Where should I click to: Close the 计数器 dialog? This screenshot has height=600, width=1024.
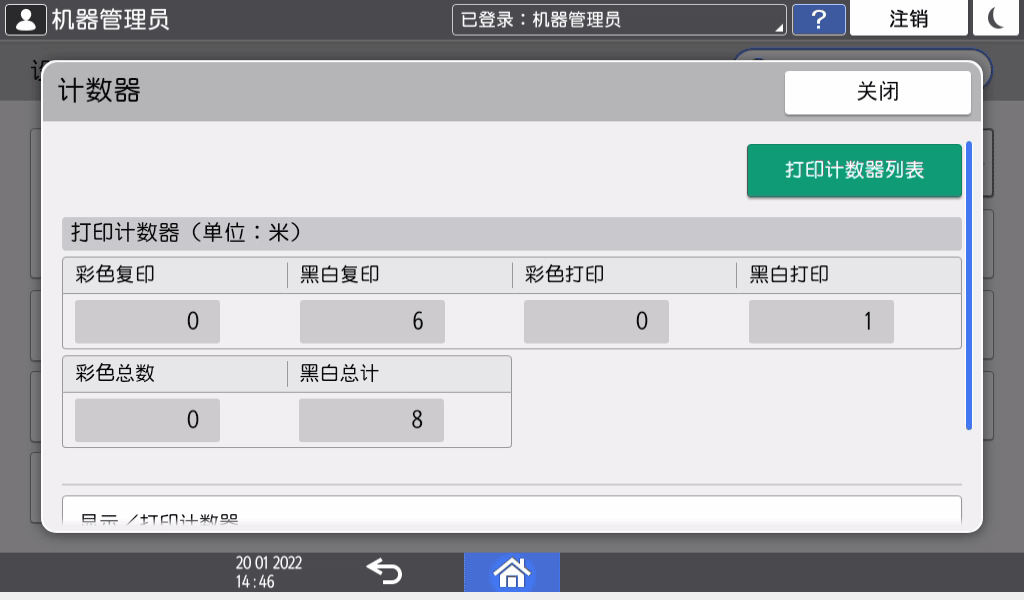coord(877,92)
